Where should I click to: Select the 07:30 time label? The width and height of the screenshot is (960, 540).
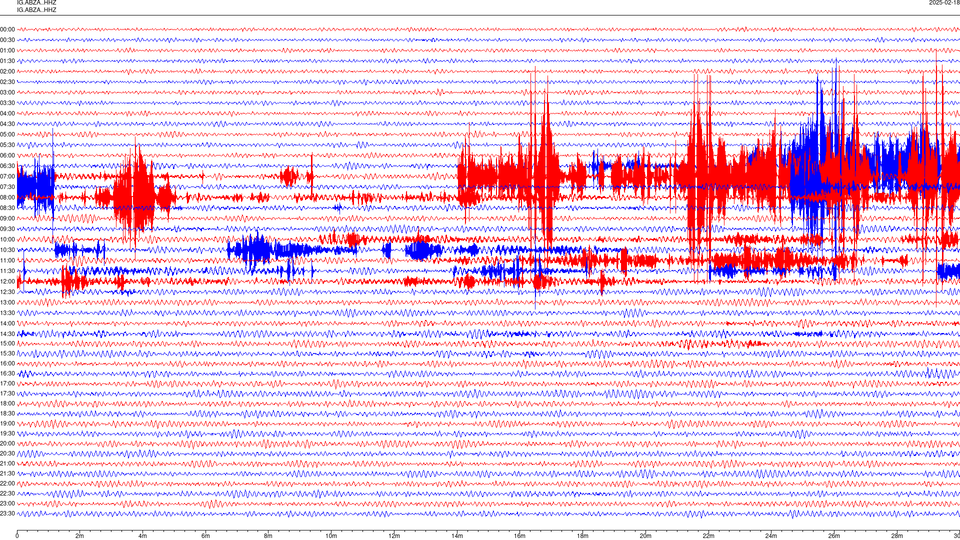7,187
